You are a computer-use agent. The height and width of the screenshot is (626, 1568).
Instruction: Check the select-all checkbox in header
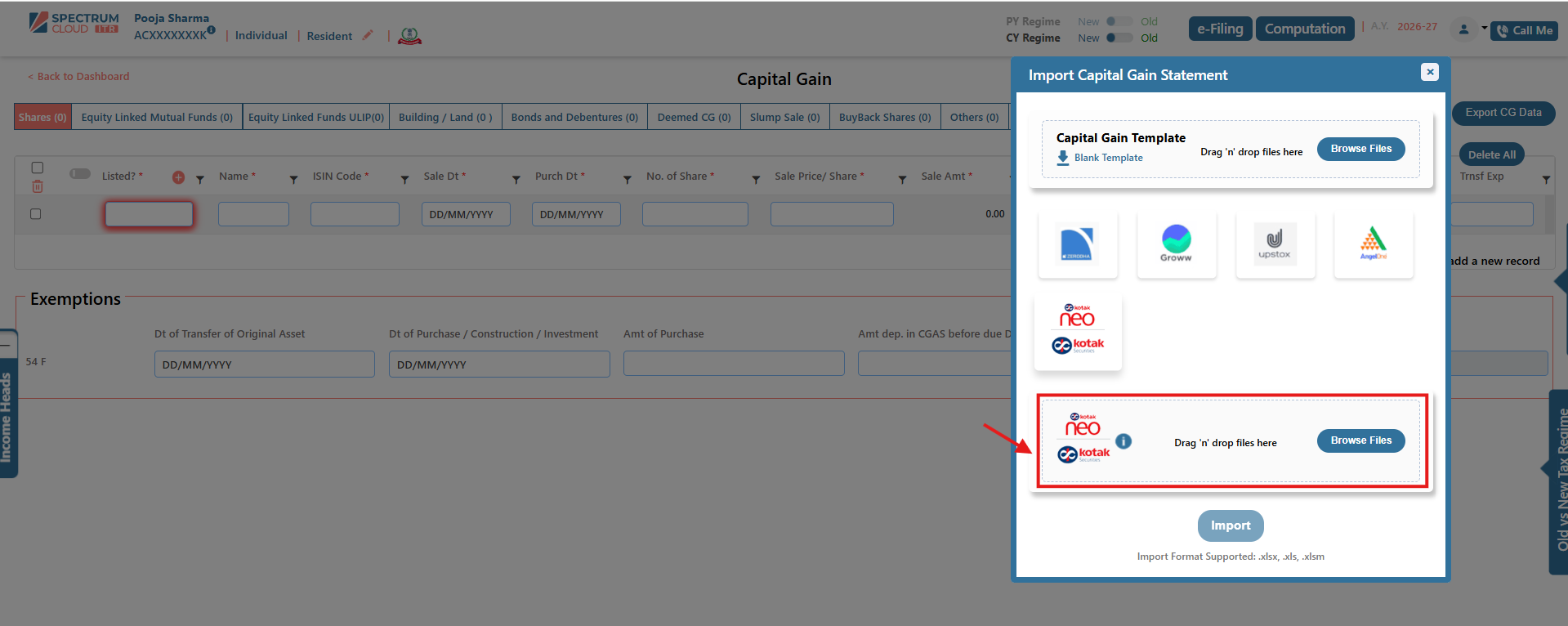[38, 168]
